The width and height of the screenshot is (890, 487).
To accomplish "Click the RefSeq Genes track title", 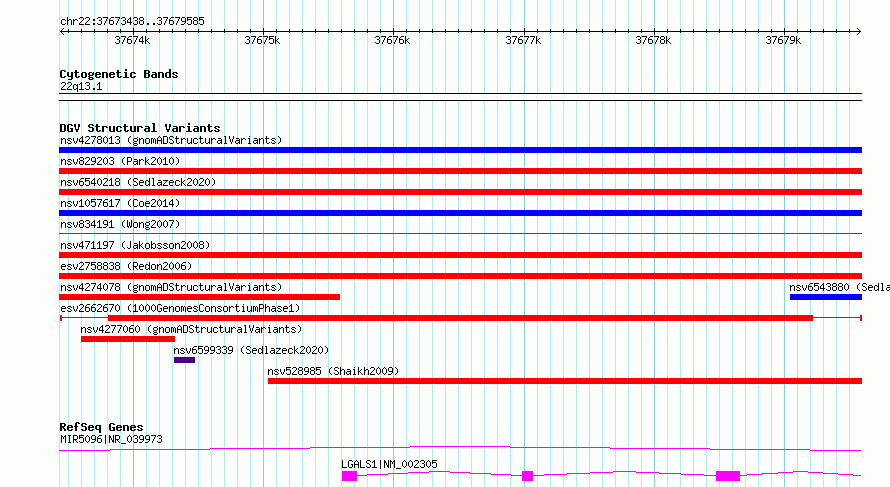I will coord(101,427).
